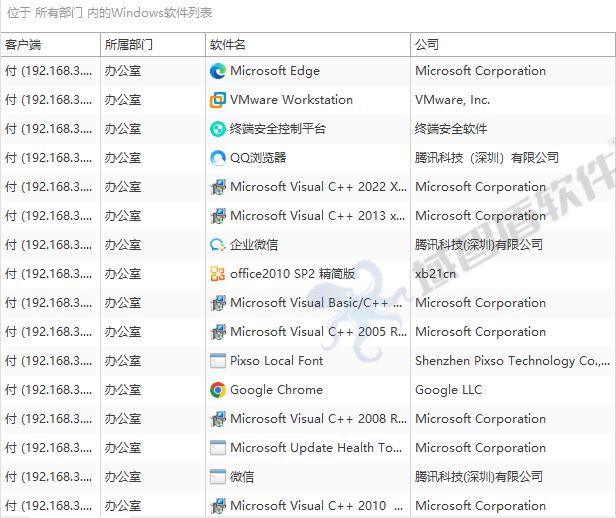This screenshot has width=616, height=518.
Task: Select the Google Chrome software name
Action: (277, 390)
